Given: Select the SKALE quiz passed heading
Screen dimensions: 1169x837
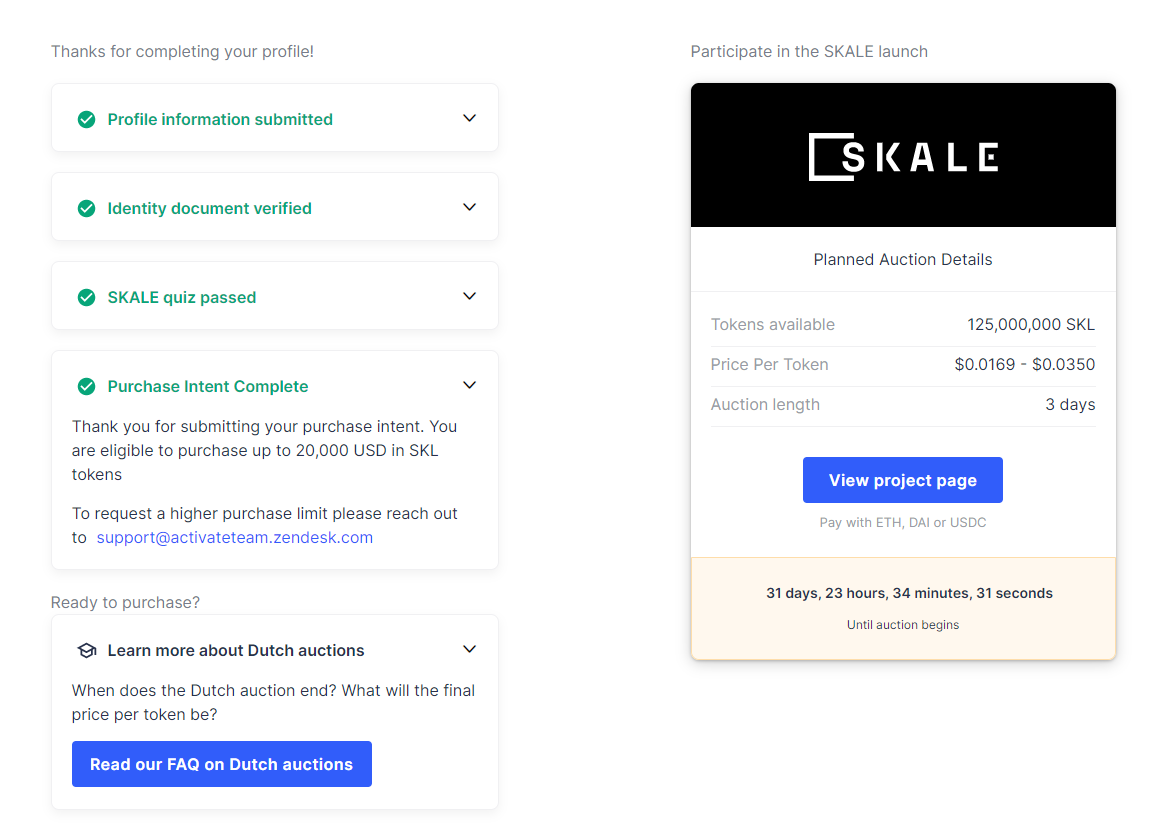Looking at the screenshot, I should point(182,298).
